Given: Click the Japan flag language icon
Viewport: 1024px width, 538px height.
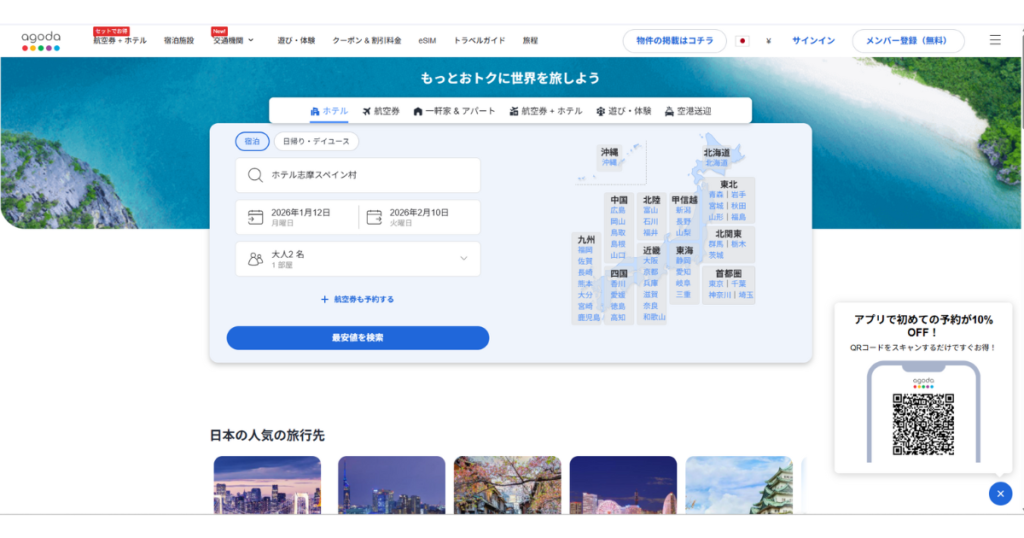Looking at the screenshot, I should point(742,41).
